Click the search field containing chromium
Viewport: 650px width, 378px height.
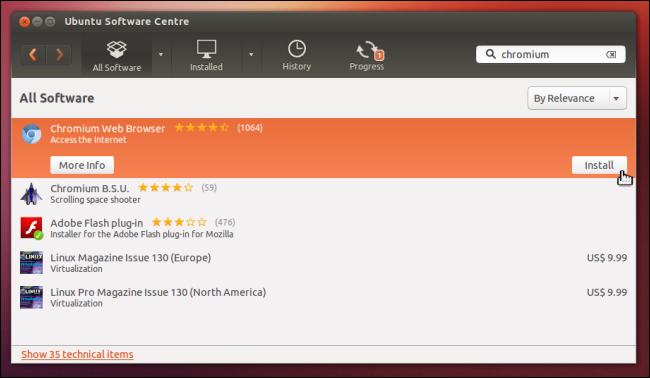click(551, 54)
